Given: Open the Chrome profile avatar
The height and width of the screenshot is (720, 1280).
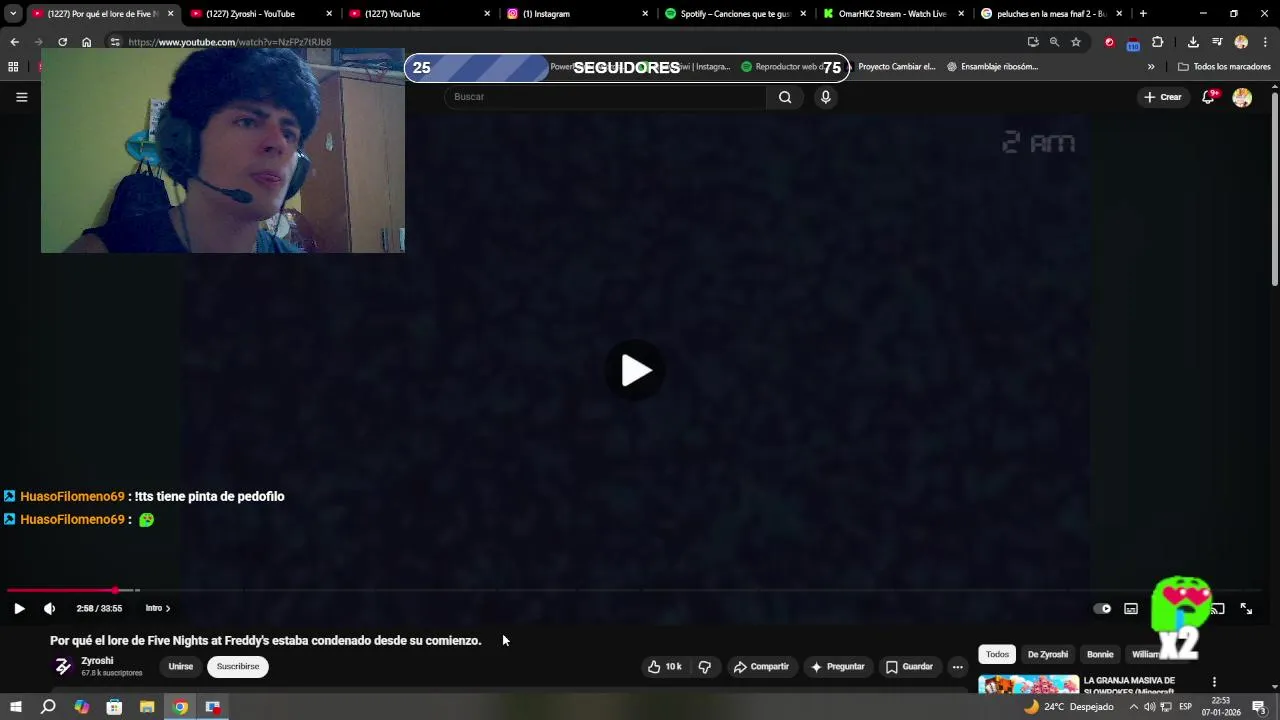Looking at the screenshot, I should [1241, 42].
